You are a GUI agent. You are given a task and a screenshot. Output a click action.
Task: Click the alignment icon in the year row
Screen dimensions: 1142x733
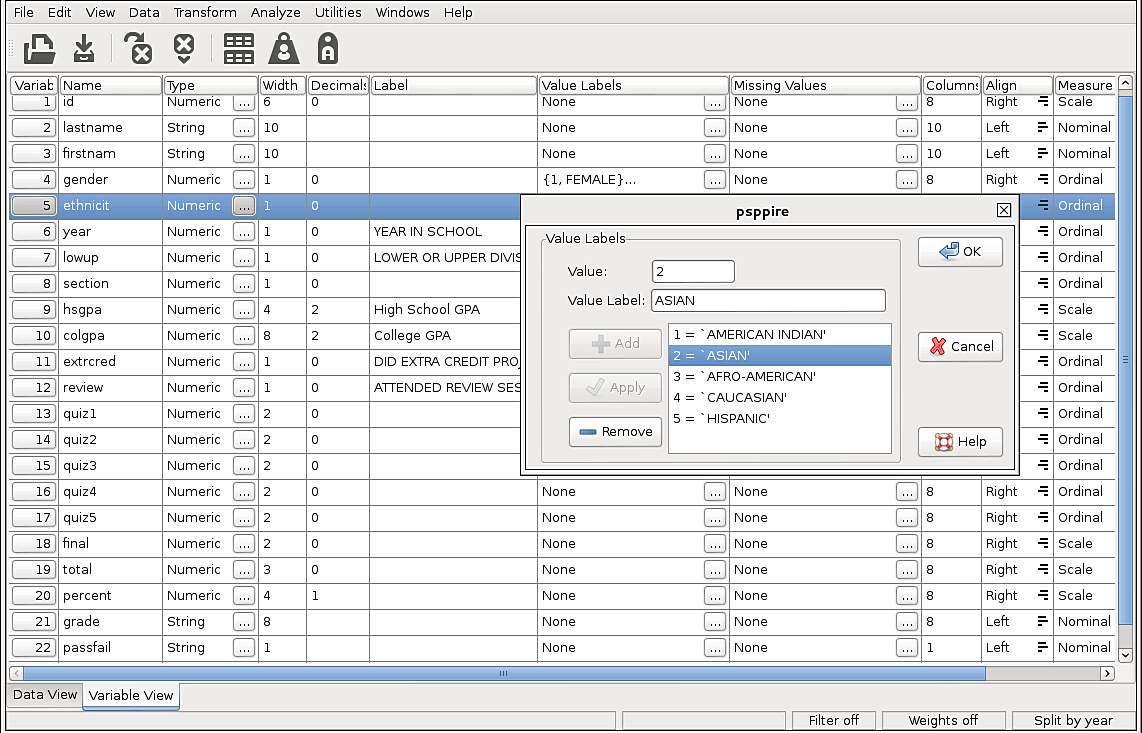[x=1043, y=232]
